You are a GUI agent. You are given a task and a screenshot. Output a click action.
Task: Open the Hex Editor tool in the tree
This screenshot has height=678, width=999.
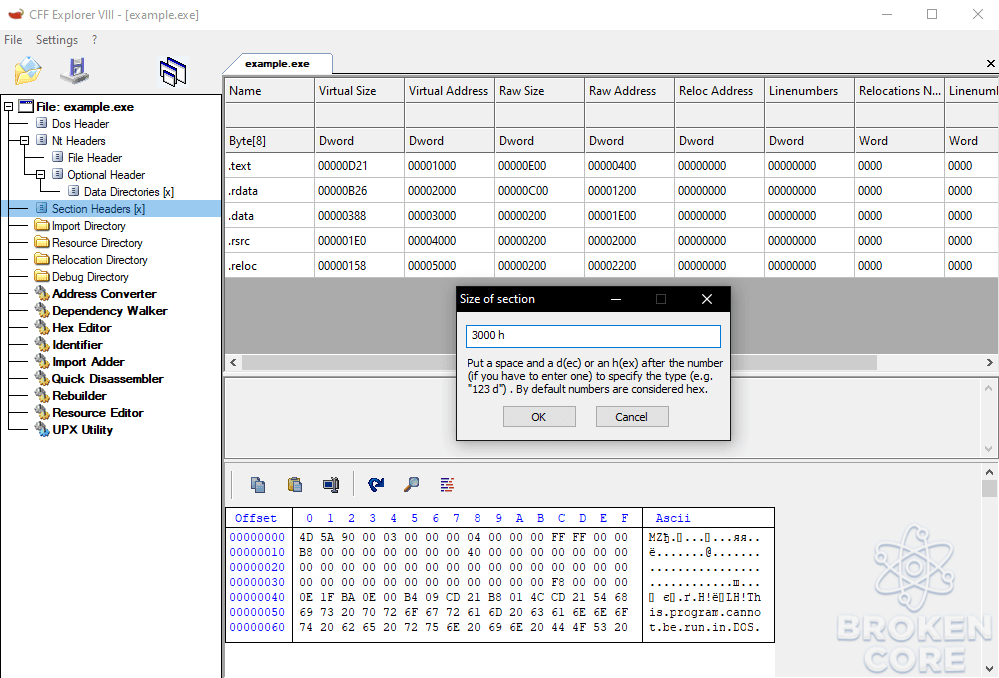click(x=82, y=328)
